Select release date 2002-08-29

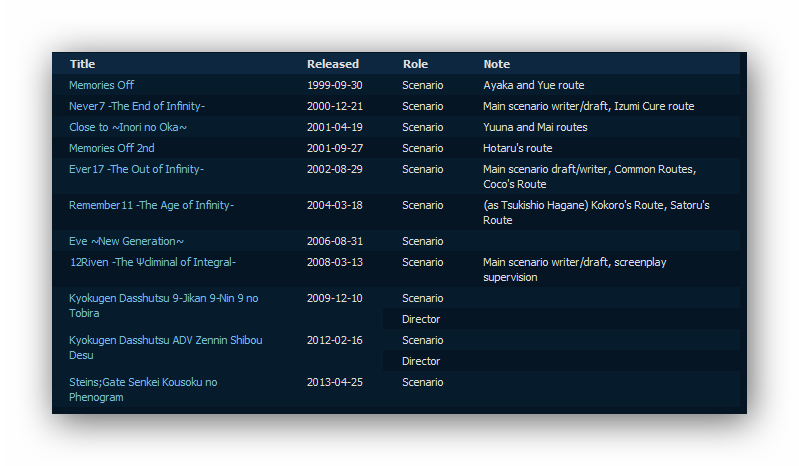coord(335,169)
